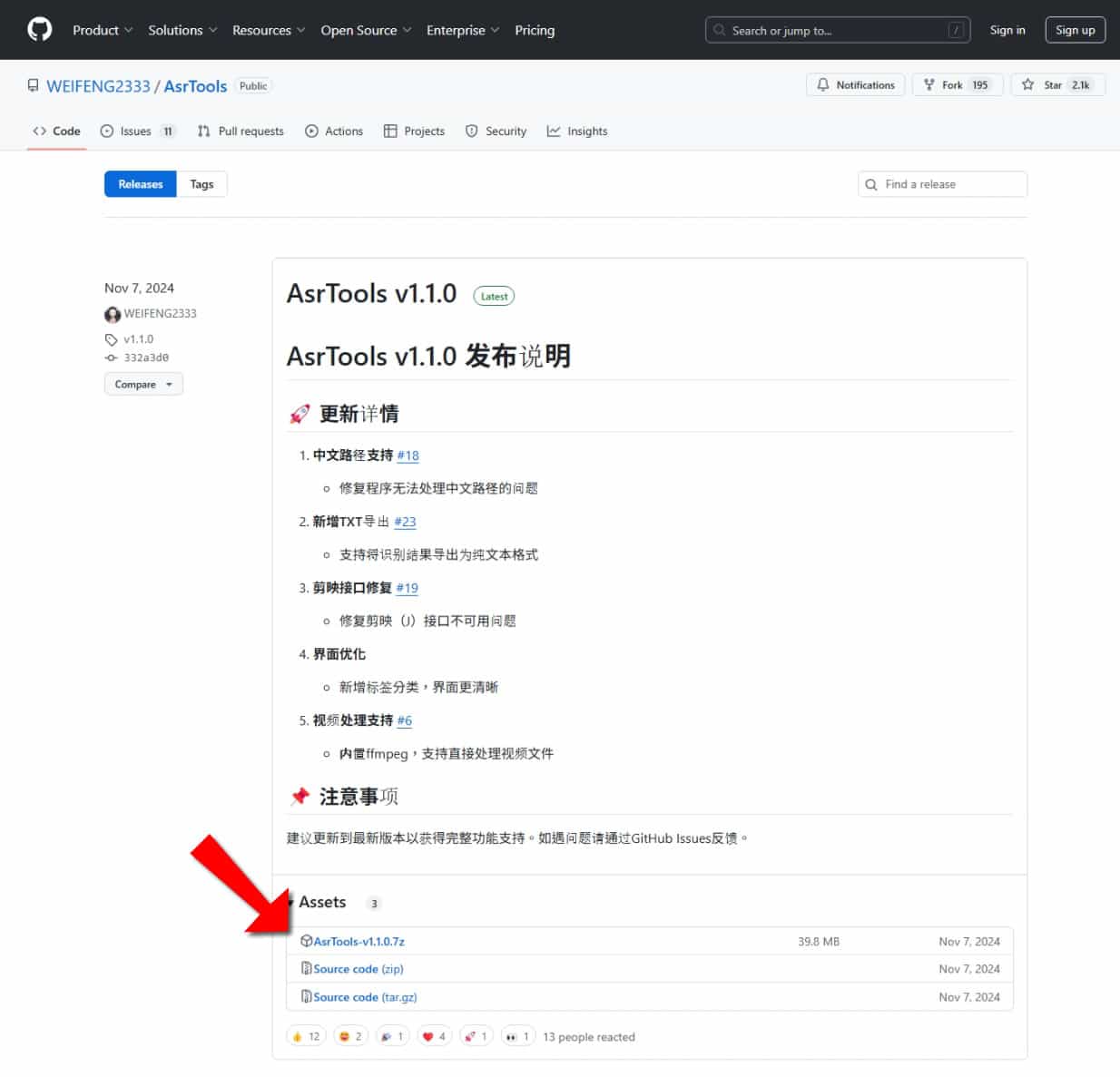Viewport: 1120px width, 1077px height.
Task: Open the AsrTools repository link
Action: point(195,86)
